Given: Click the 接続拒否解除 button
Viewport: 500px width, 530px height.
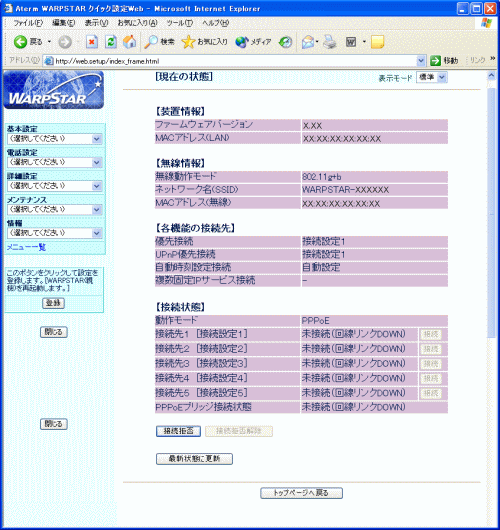Looking at the screenshot, I should [239, 431].
